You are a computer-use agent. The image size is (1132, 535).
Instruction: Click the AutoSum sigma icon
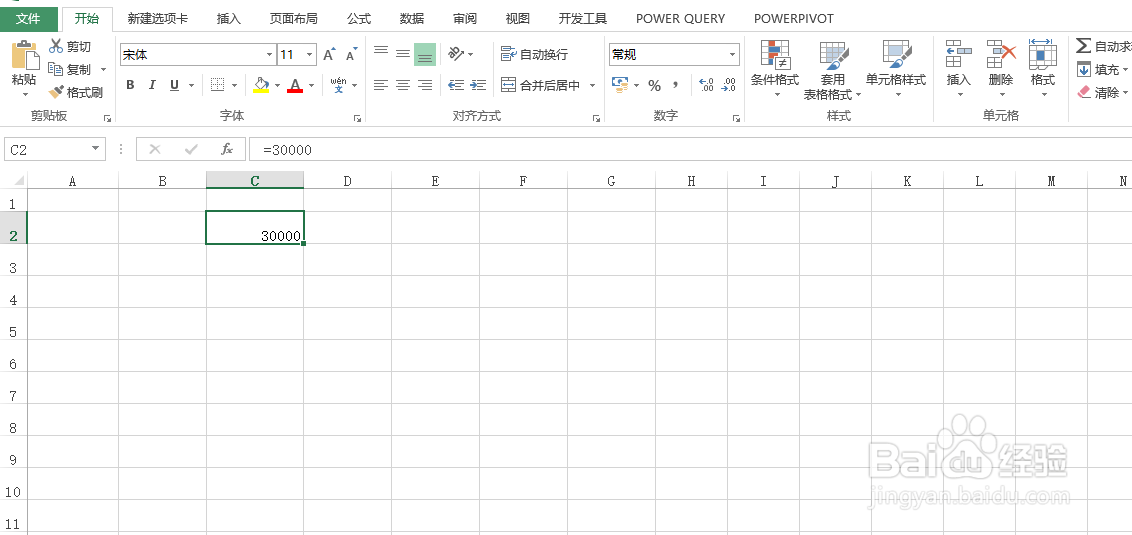tap(1084, 46)
